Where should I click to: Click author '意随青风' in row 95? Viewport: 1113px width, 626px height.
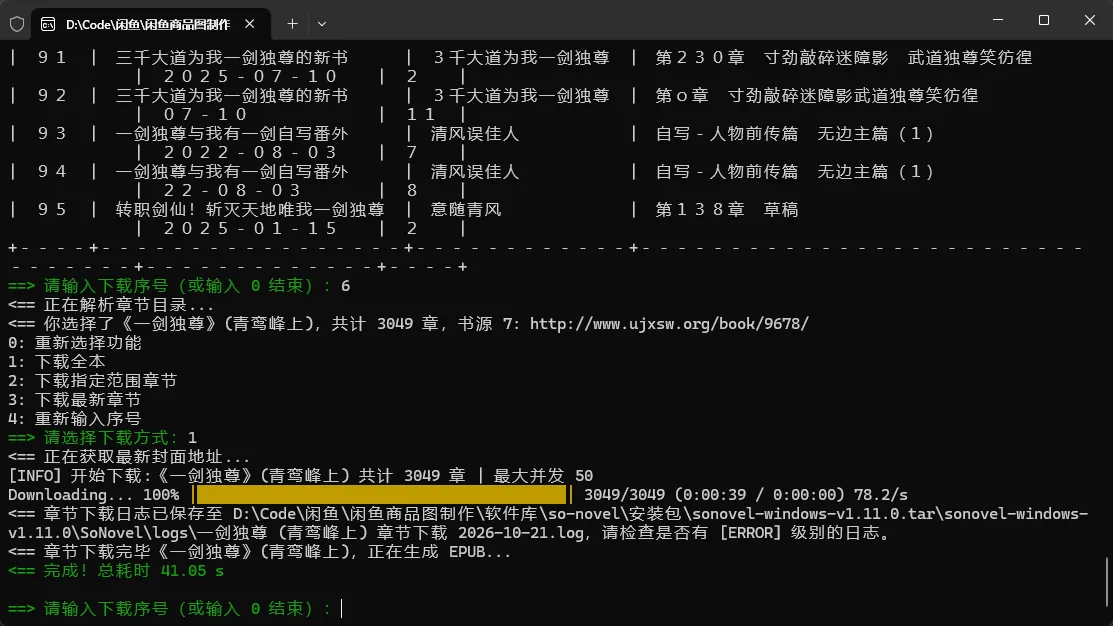tap(466, 209)
